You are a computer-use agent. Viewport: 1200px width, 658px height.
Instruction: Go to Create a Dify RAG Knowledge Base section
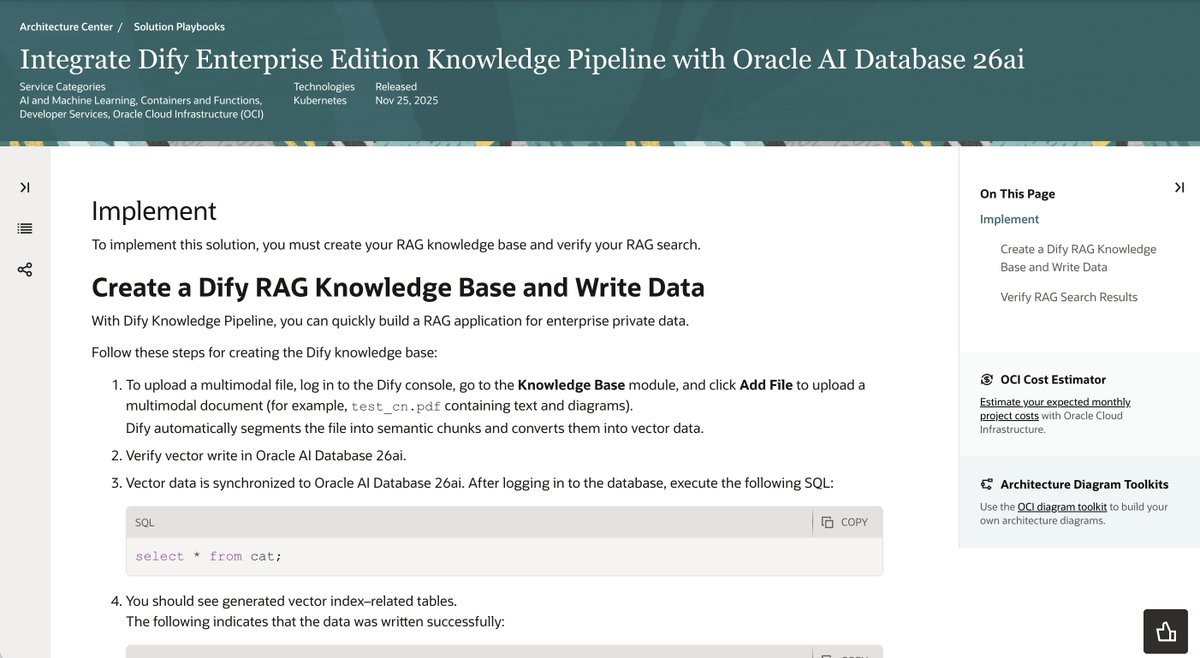pos(1078,258)
